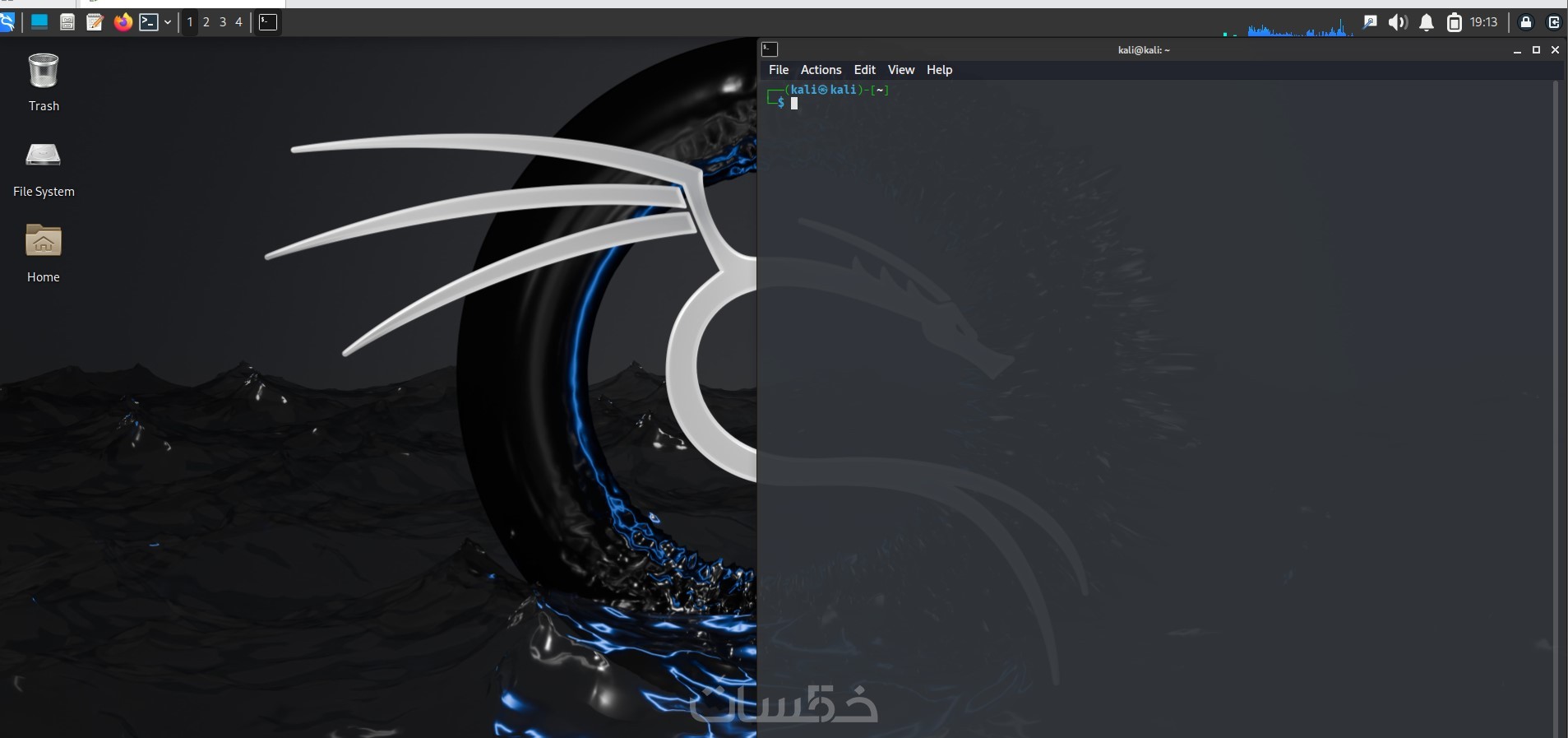Open the terminal View menu
Viewport: 1568px width, 738px height.
(x=901, y=70)
